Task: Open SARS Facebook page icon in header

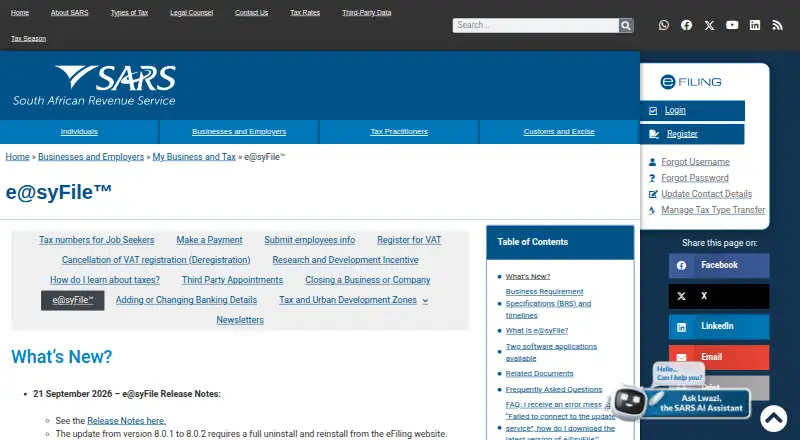Action: point(686,25)
